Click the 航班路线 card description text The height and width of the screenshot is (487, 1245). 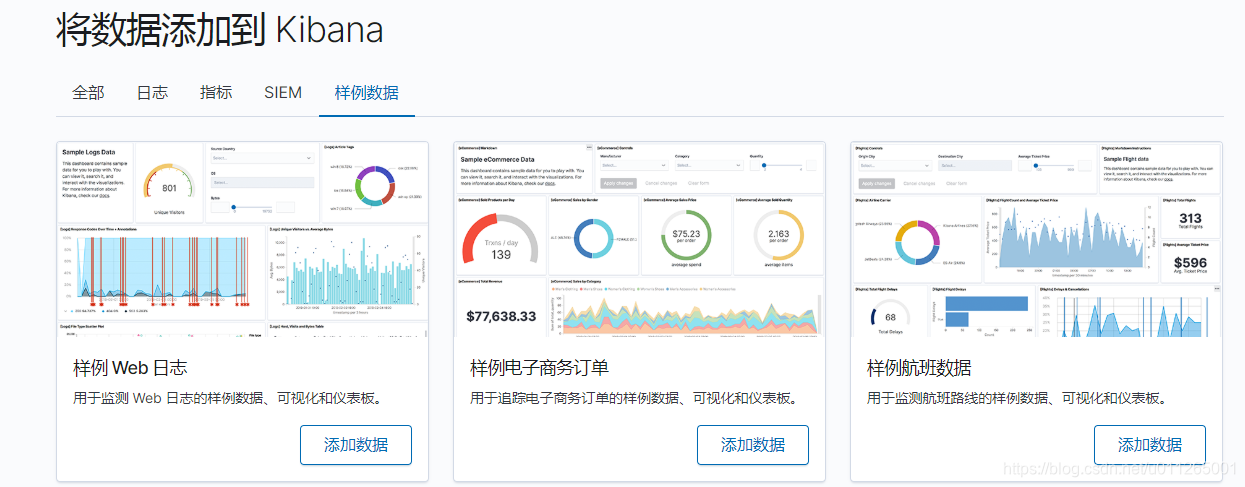[x=1017, y=398]
